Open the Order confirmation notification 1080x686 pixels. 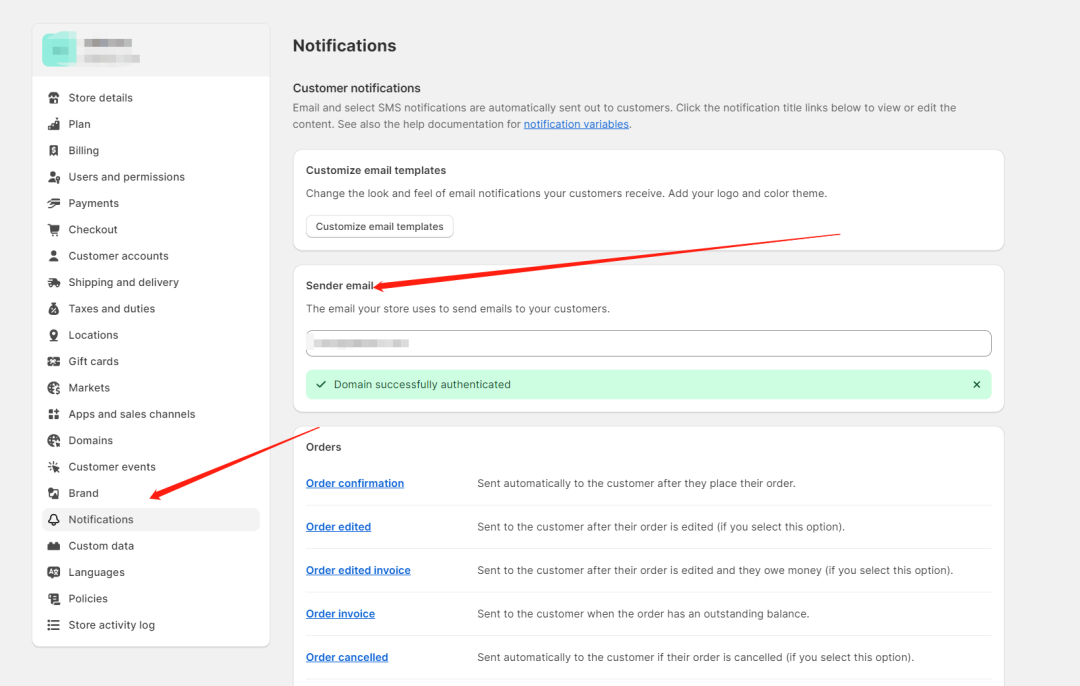coord(355,484)
